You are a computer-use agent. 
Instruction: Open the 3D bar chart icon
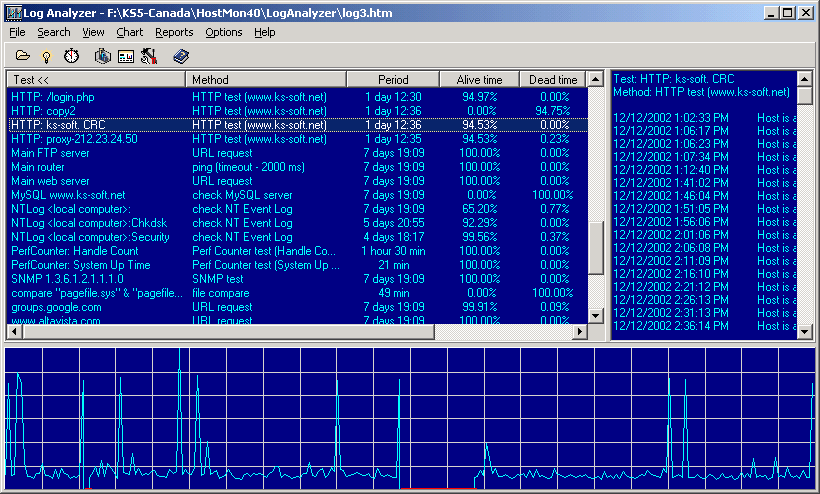[x=102, y=55]
